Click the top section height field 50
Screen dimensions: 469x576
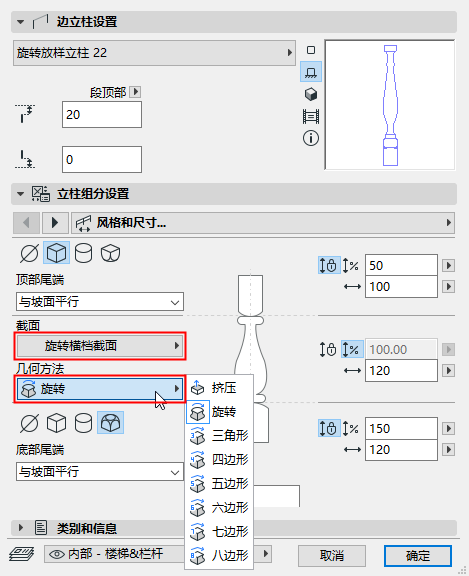pyautogui.click(x=401, y=265)
